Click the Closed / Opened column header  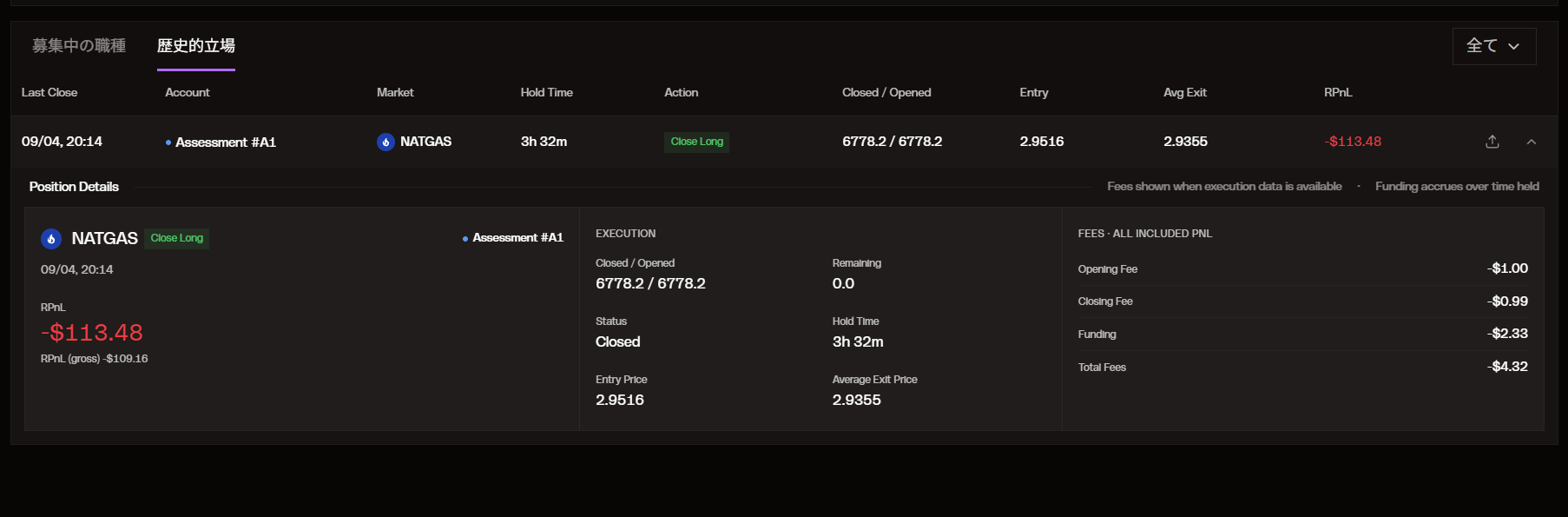886,92
